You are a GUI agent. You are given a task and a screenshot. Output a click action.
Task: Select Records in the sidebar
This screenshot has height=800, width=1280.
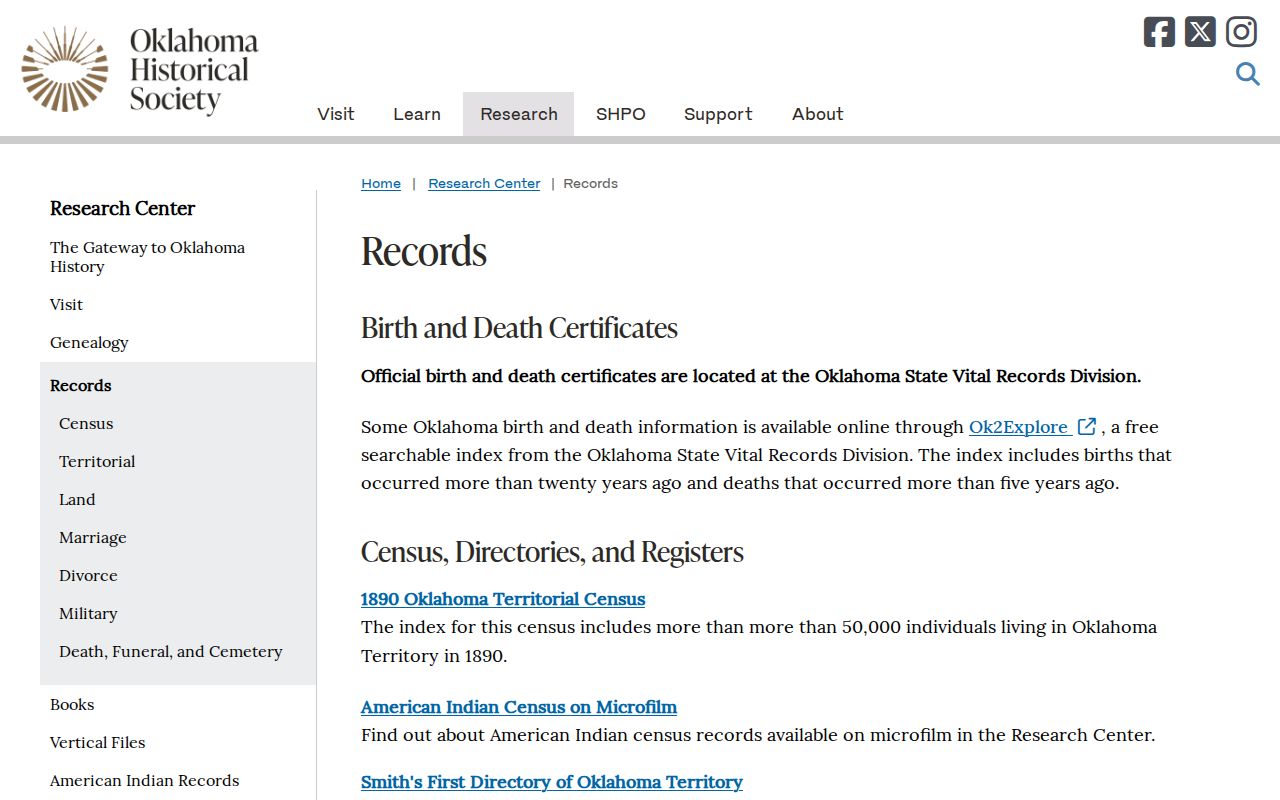(81, 385)
